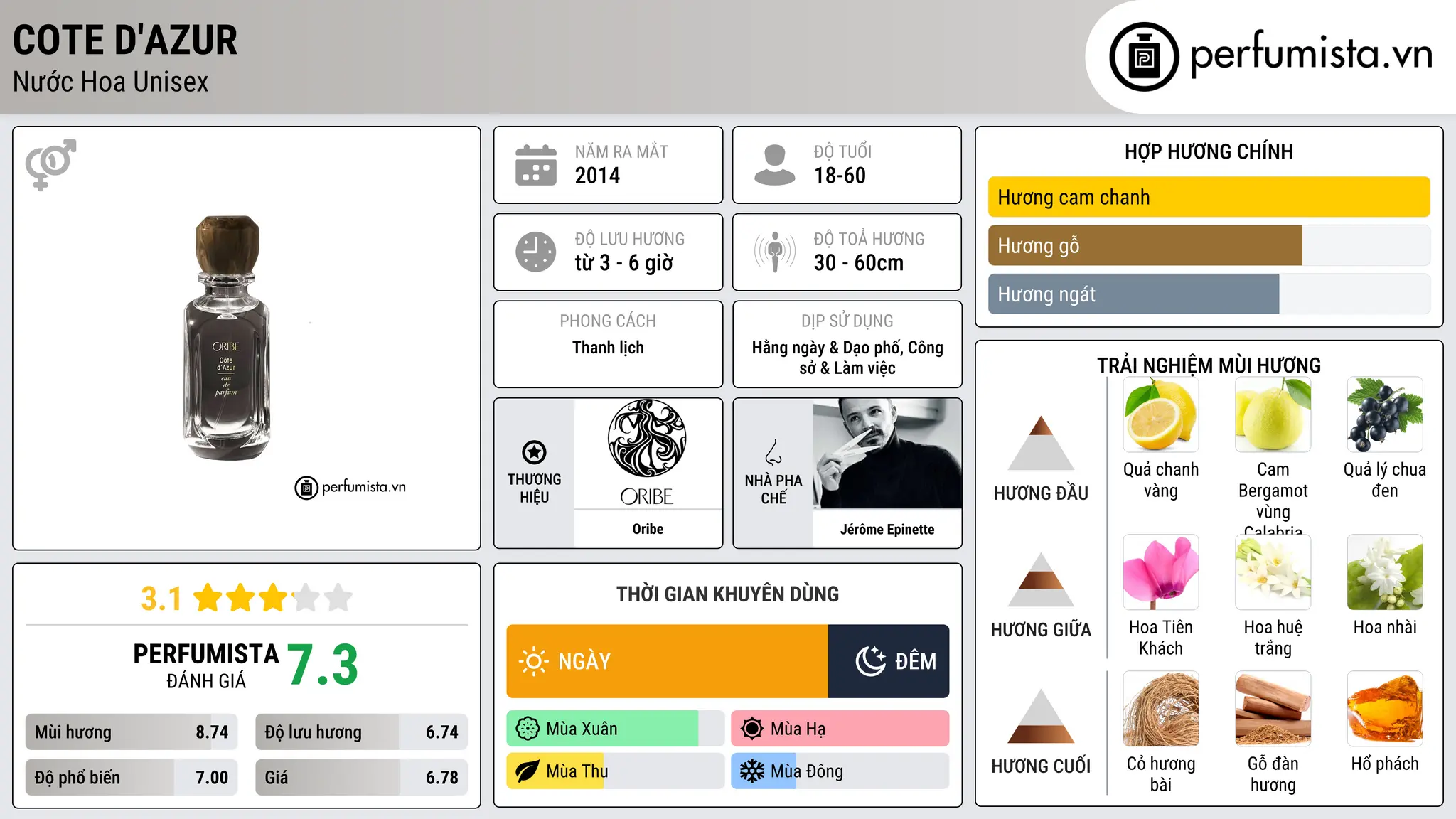The height and width of the screenshot is (819, 1456).
Task: Click the flower icon for Mùa Xuân
Action: tap(528, 729)
